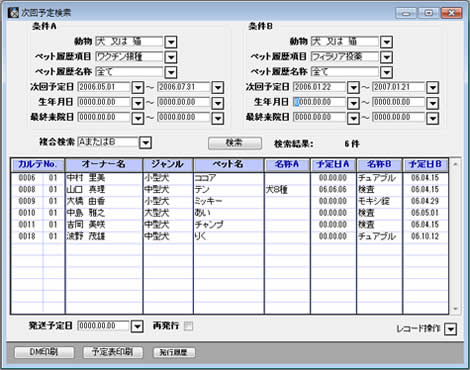The width and height of the screenshot is (470, 370).
Task: Open the ペット履歴名称 dropdown in 条件A
Action: (x=171, y=72)
